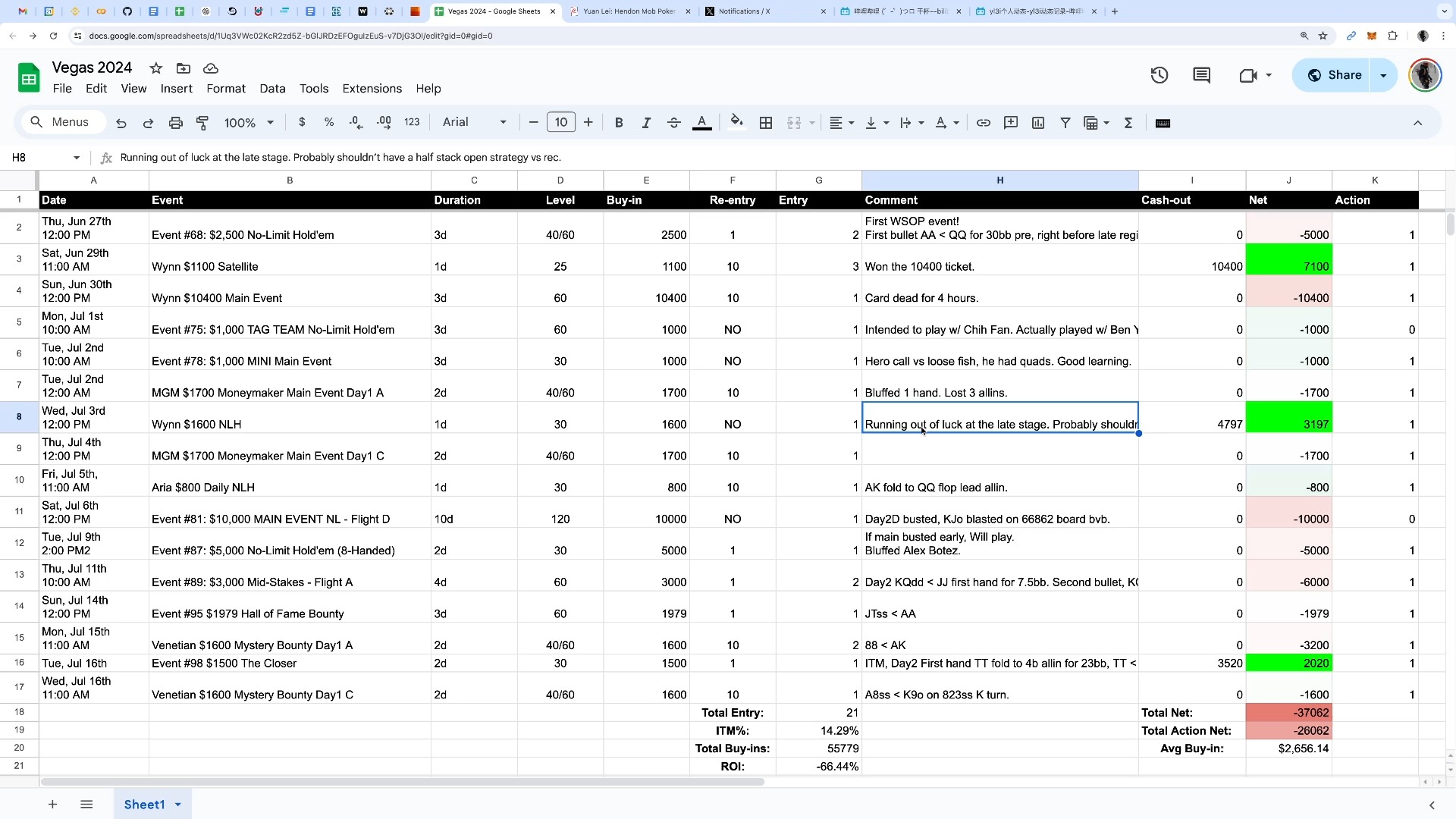Switch to Hendon Mob Poker browser tab
Viewport: 1456px width, 819px height.
pyautogui.click(x=629, y=11)
